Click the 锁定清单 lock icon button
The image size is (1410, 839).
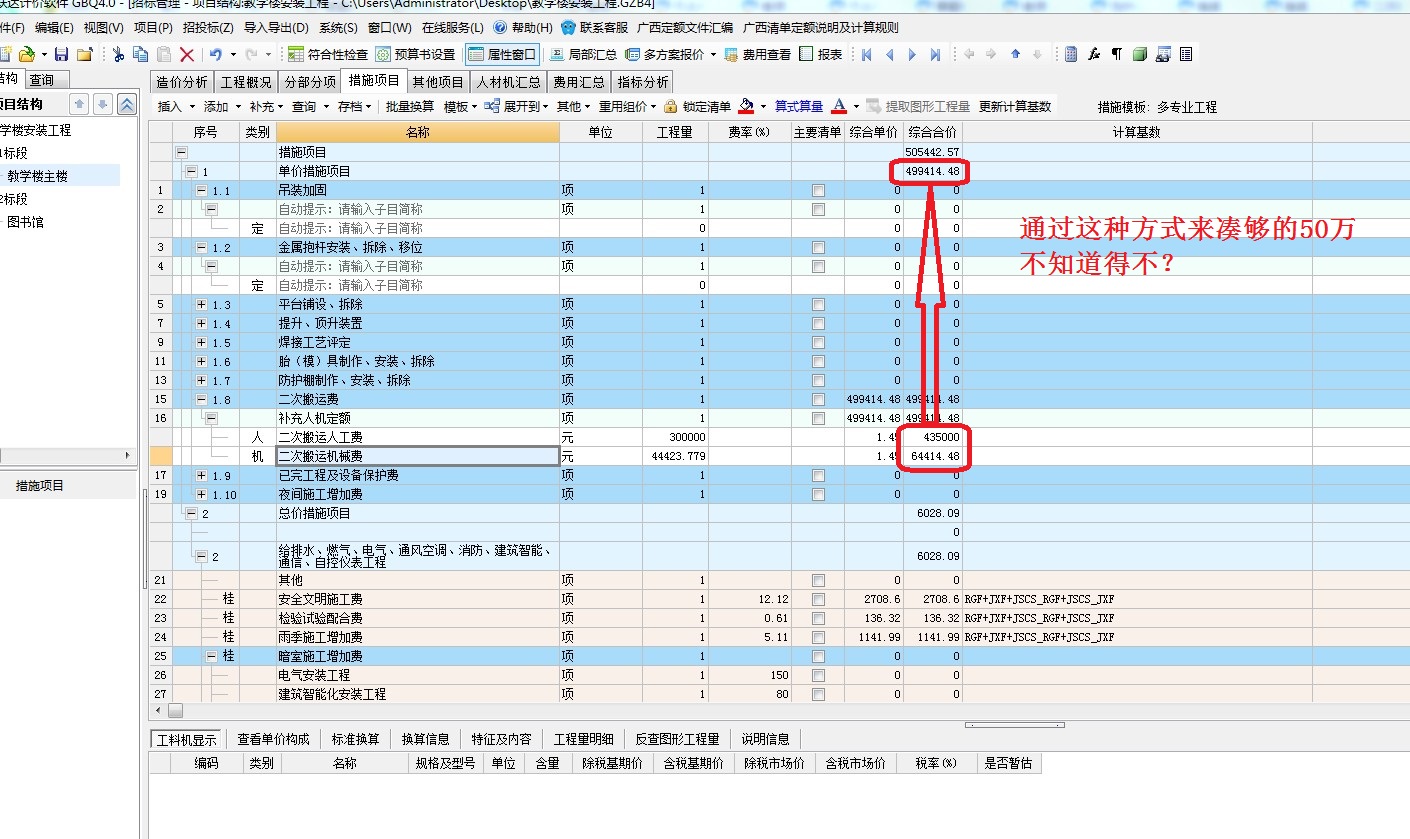697,106
